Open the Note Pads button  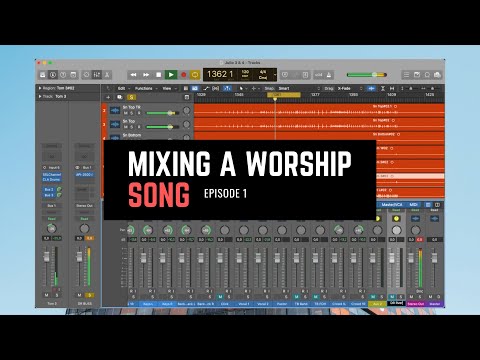[x=417, y=75]
